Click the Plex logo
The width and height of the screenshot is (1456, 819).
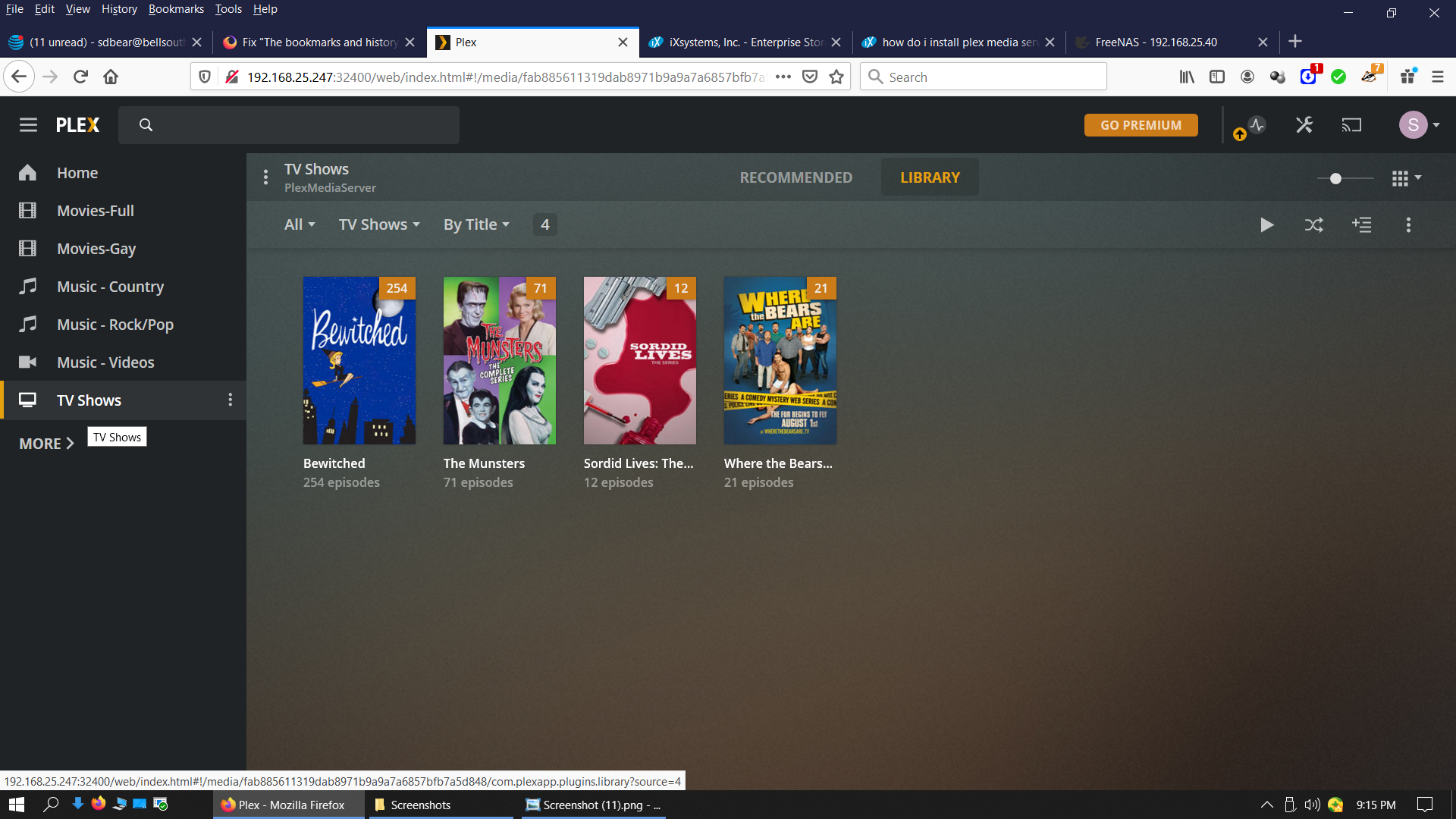(77, 125)
